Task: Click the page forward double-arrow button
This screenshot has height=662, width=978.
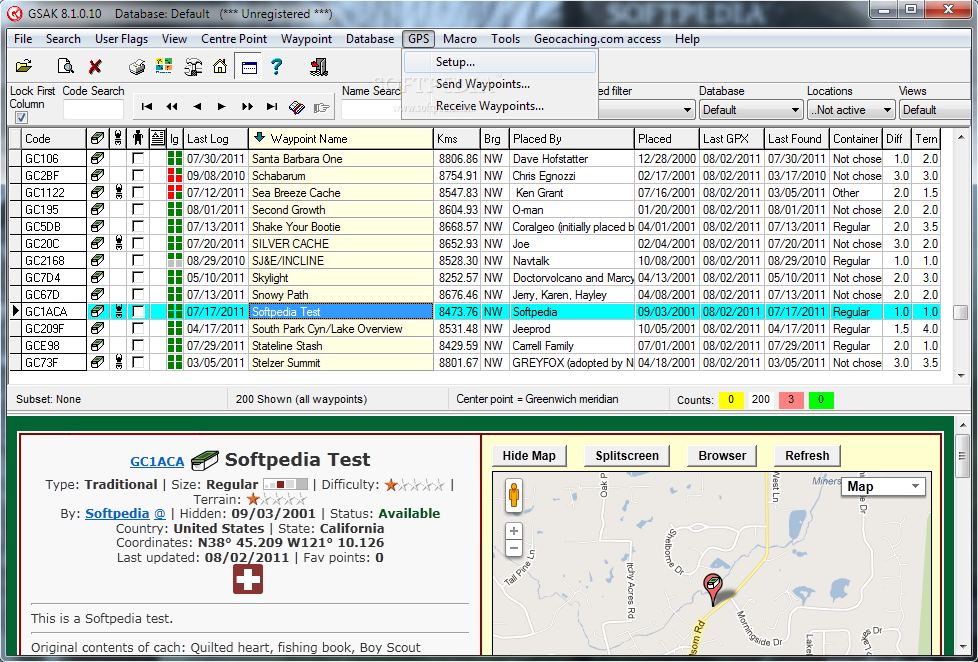Action: coord(247,107)
